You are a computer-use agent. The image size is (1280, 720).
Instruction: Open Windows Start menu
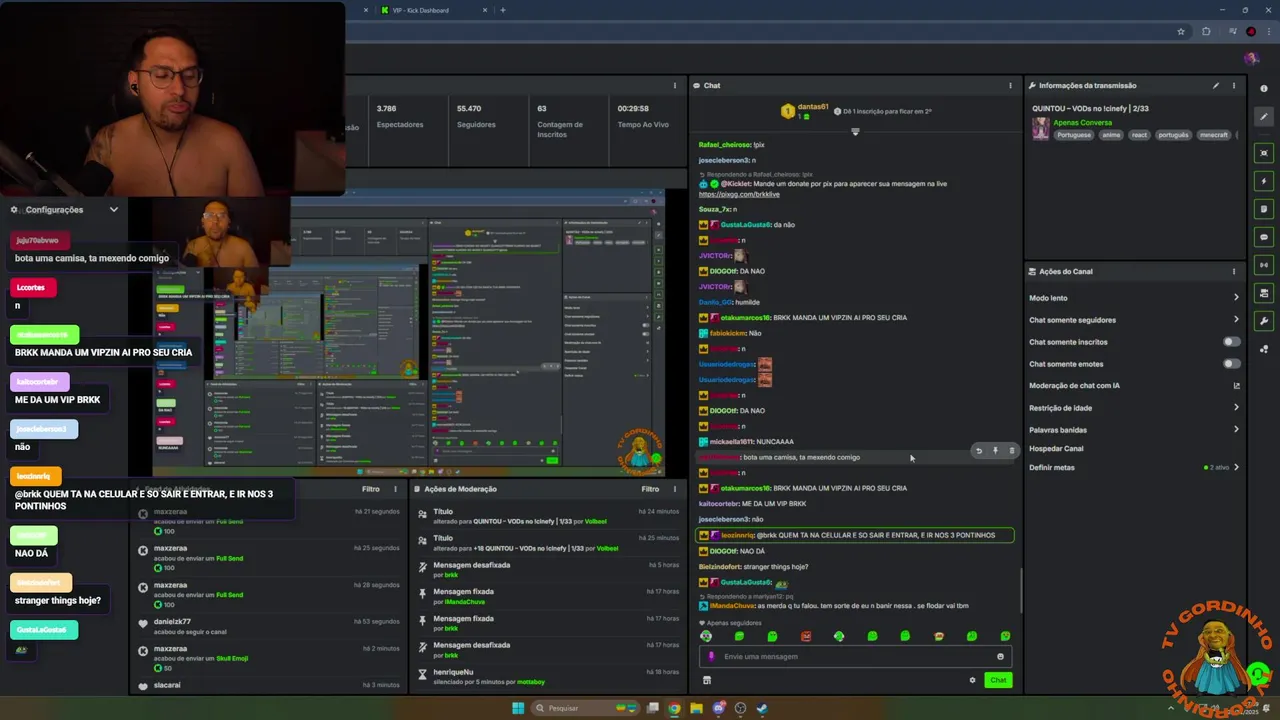[518, 708]
